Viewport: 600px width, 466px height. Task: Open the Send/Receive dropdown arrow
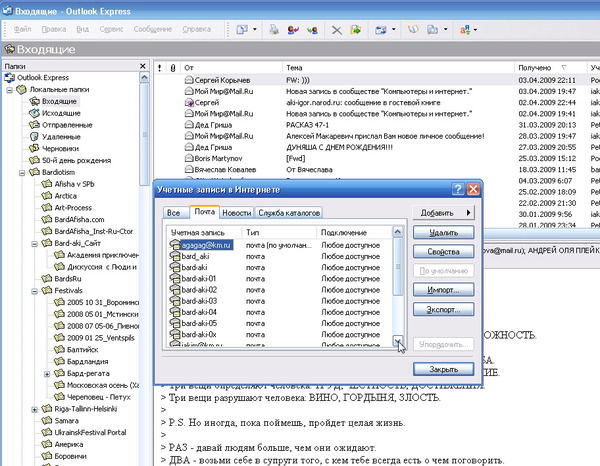coord(394,29)
